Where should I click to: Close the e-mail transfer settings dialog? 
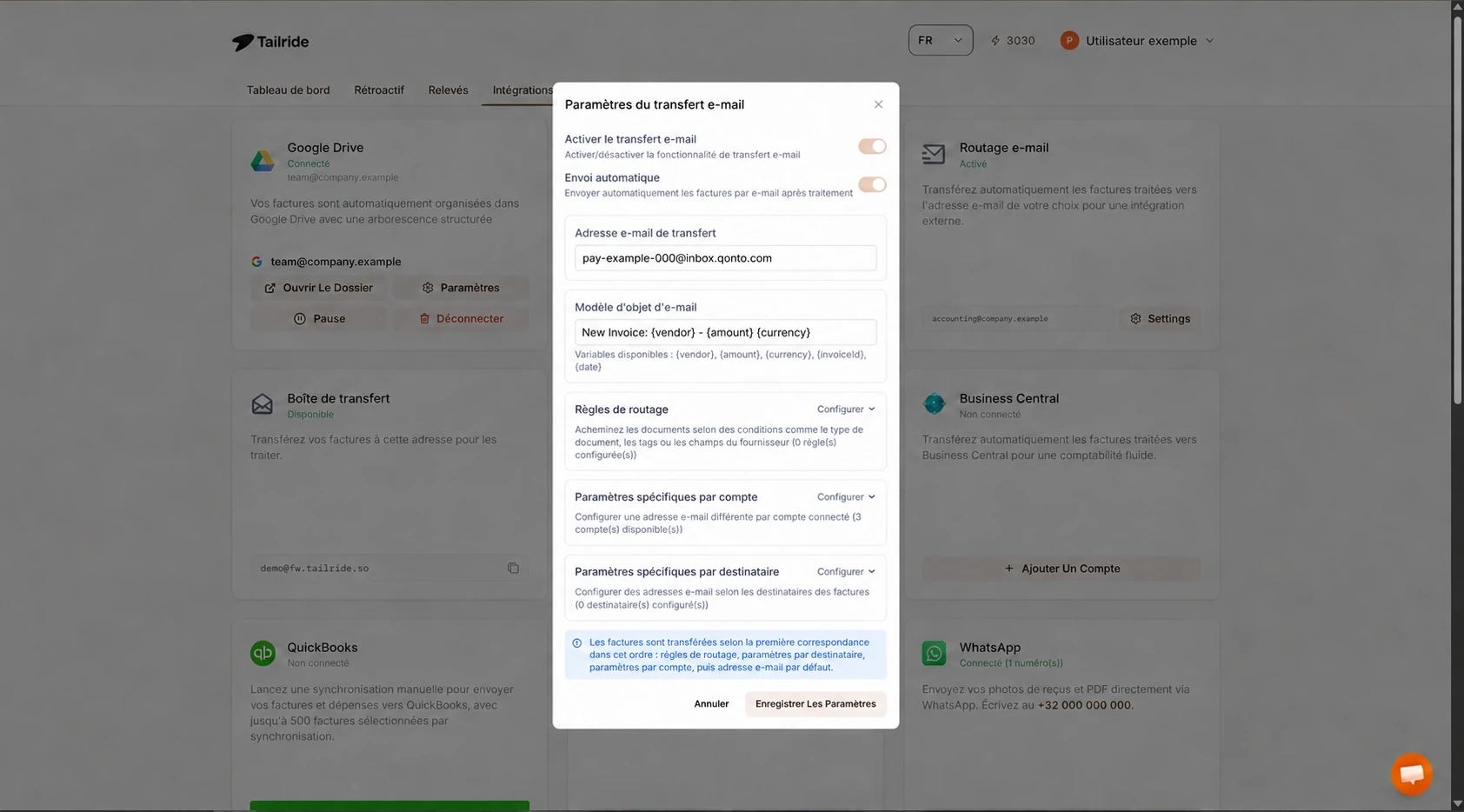pyautogui.click(x=878, y=104)
